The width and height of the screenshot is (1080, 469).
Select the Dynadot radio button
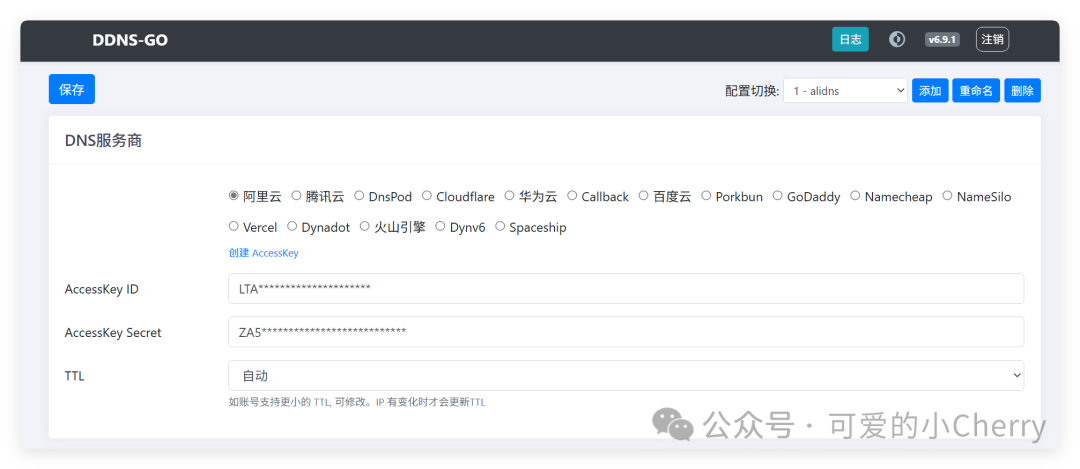pyautogui.click(x=292, y=226)
